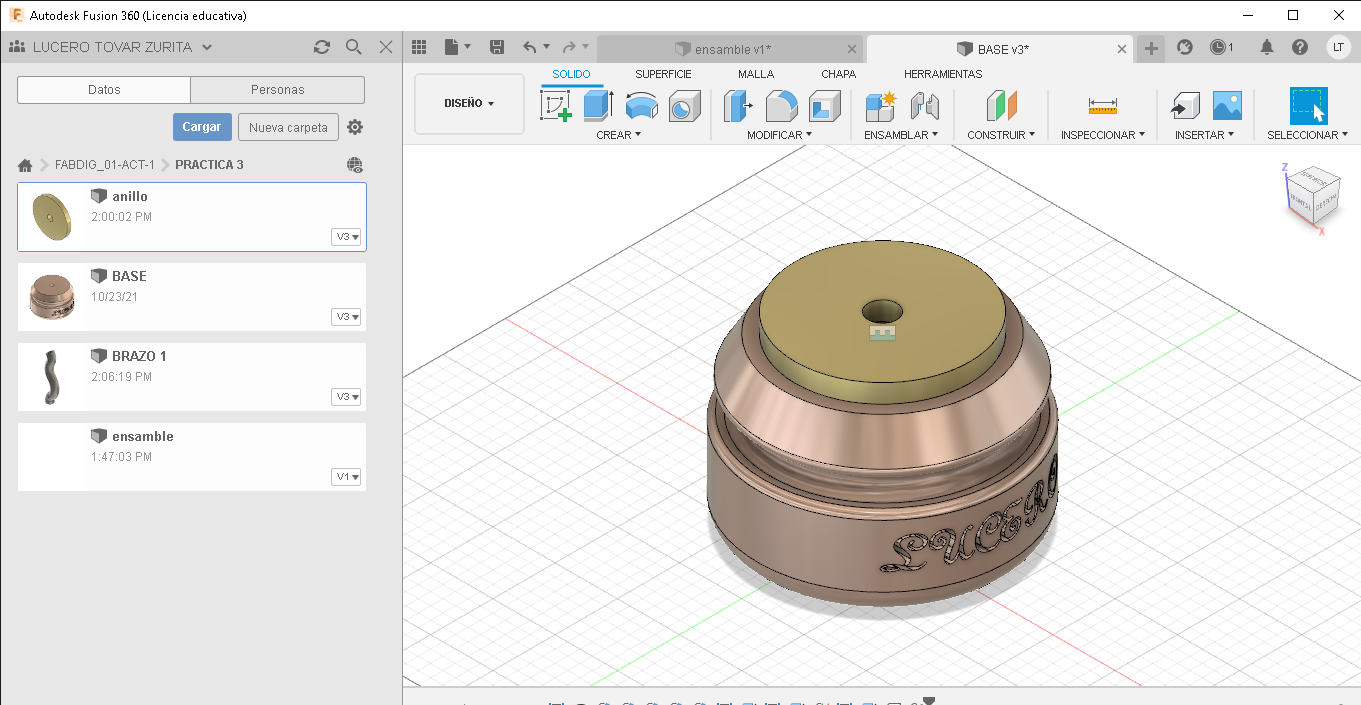The width and height of the screenshot is (1361, 705).
Task: Click the Measure ruler icon
Action: point(1103,106)
